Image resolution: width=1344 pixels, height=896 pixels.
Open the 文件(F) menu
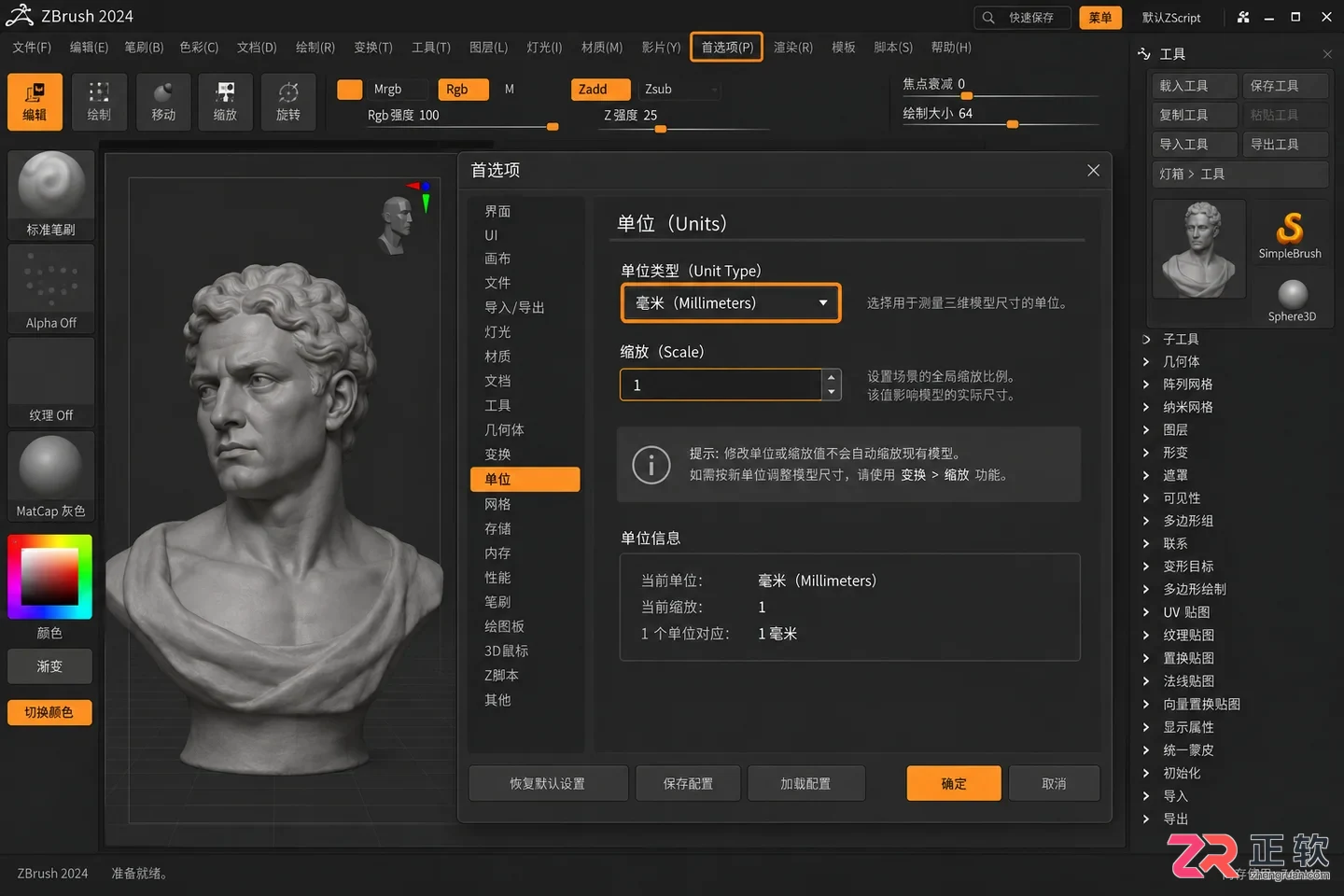click(32, 47)
